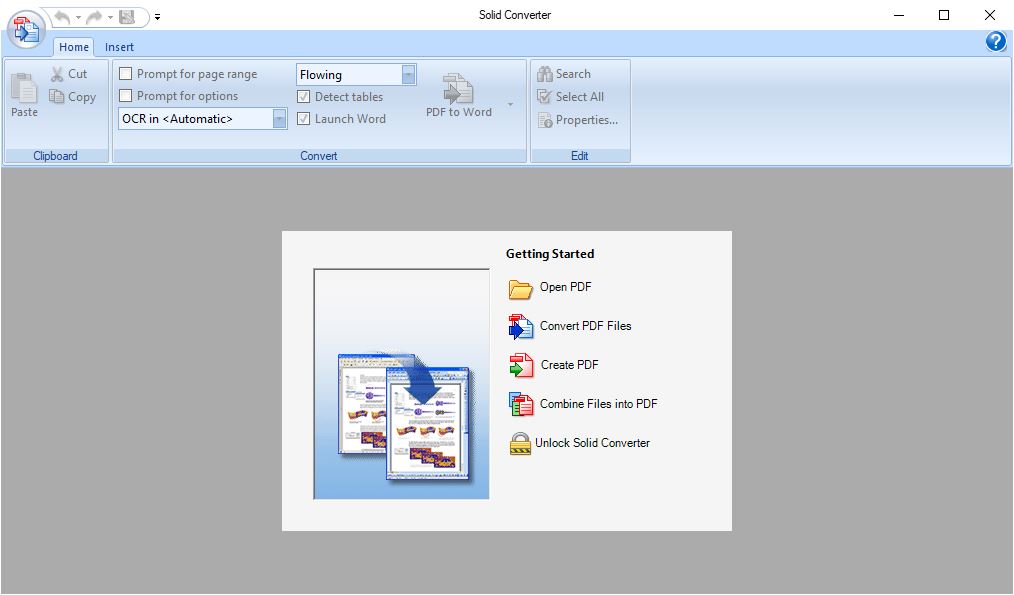Enable Prompt for options checkbox
1014x595 pixels.
point(125,96)
